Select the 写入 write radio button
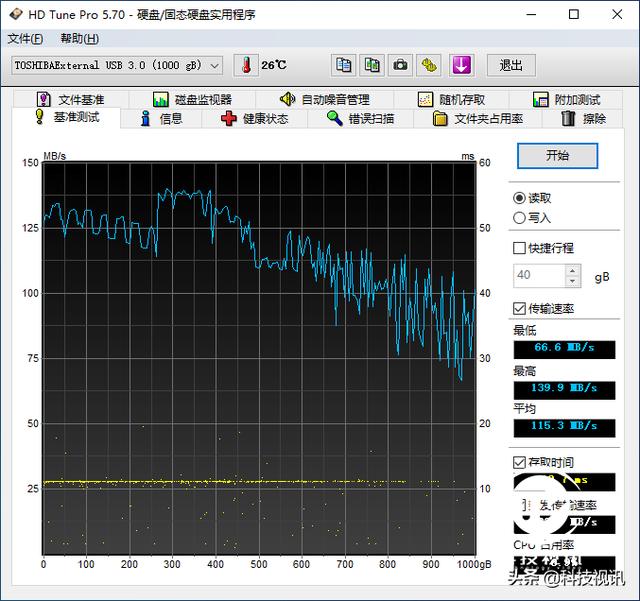 click(x=532, y=218)
